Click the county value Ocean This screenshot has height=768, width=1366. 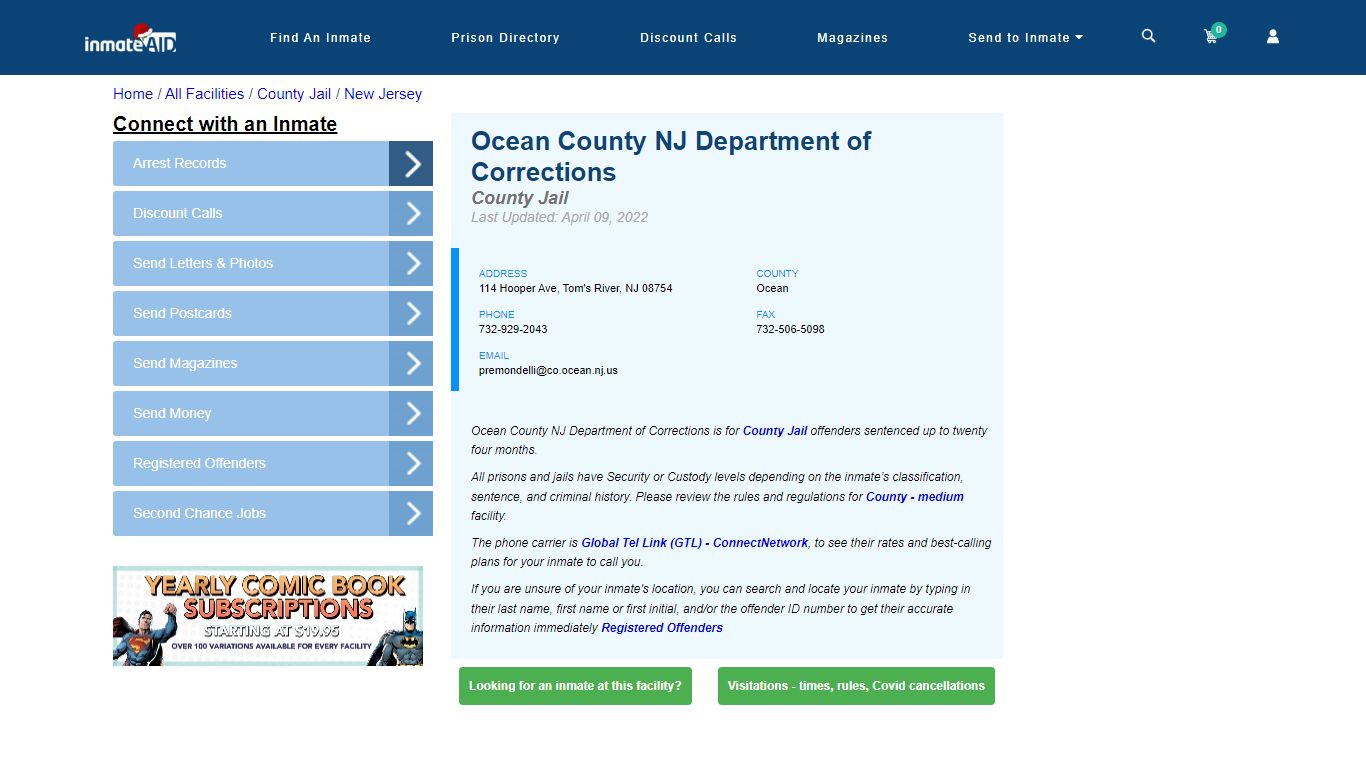pos(772,288)
